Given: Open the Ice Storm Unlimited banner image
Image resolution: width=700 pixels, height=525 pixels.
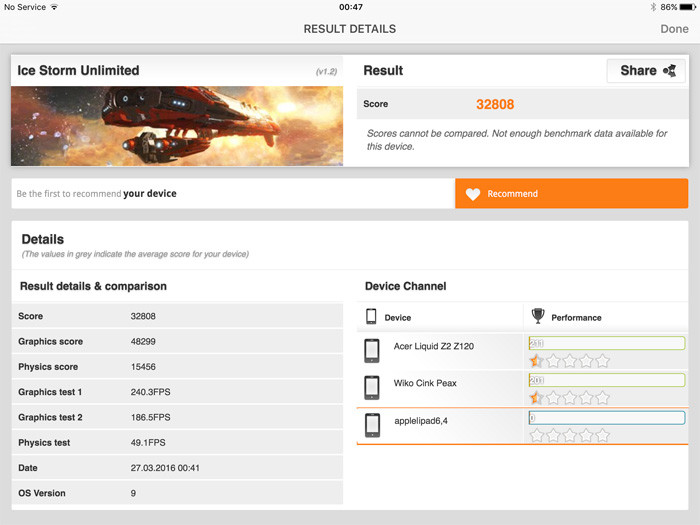Looking at the screenshot, I should (x=177, y=126).
